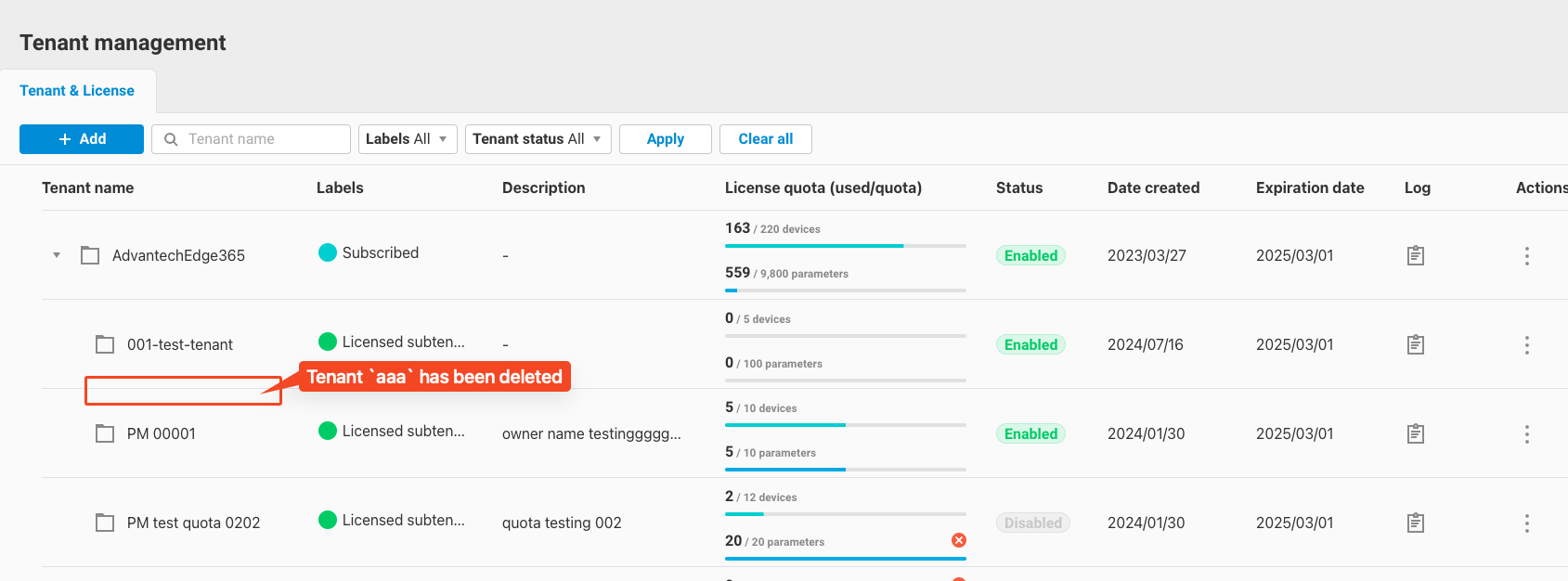Select AdvantechEdge365 tenant name
The height and width of the screenshot is (581, 1568).
point(178,255)
